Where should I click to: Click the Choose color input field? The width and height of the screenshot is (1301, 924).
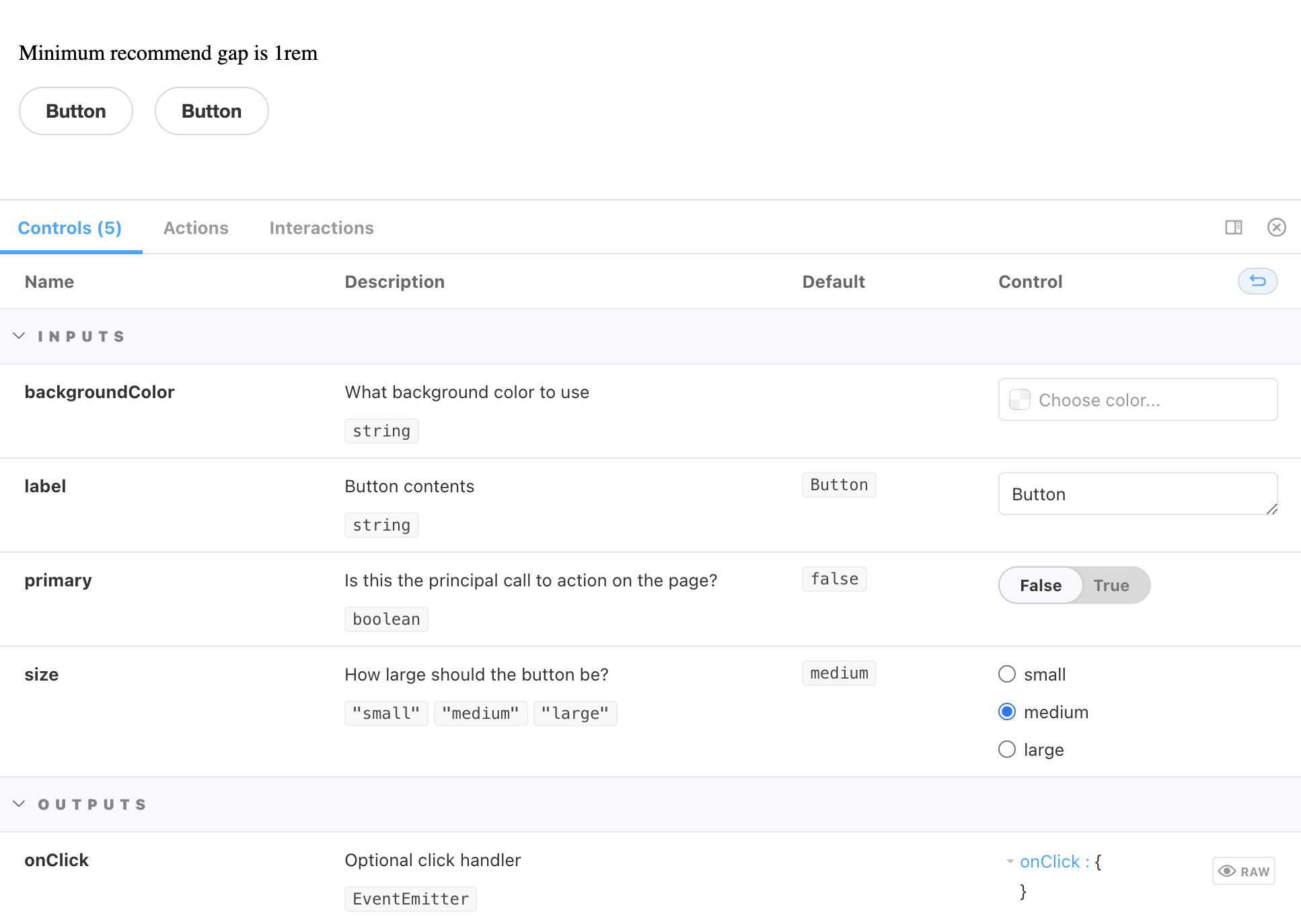pos(1138,399)
